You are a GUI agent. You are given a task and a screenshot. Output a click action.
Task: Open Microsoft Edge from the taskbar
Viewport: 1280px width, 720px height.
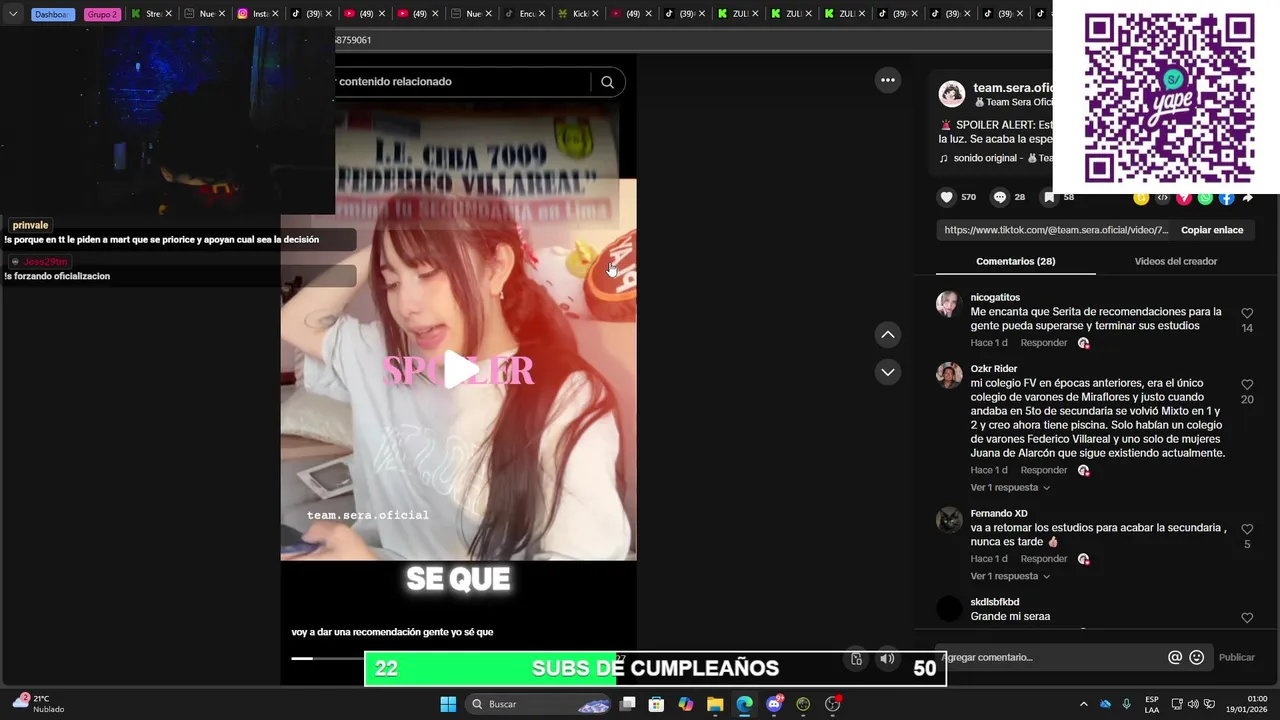[744, 704]
